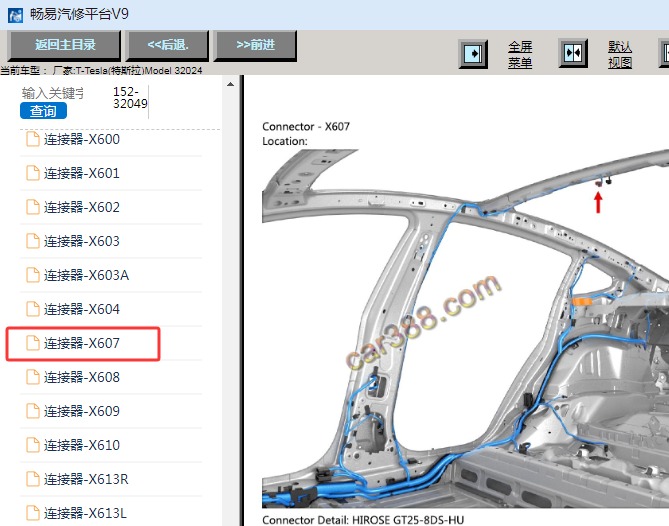Click document icon beside 连接器-X603
This screenshot has width=669, height=526.
[33, 241]
